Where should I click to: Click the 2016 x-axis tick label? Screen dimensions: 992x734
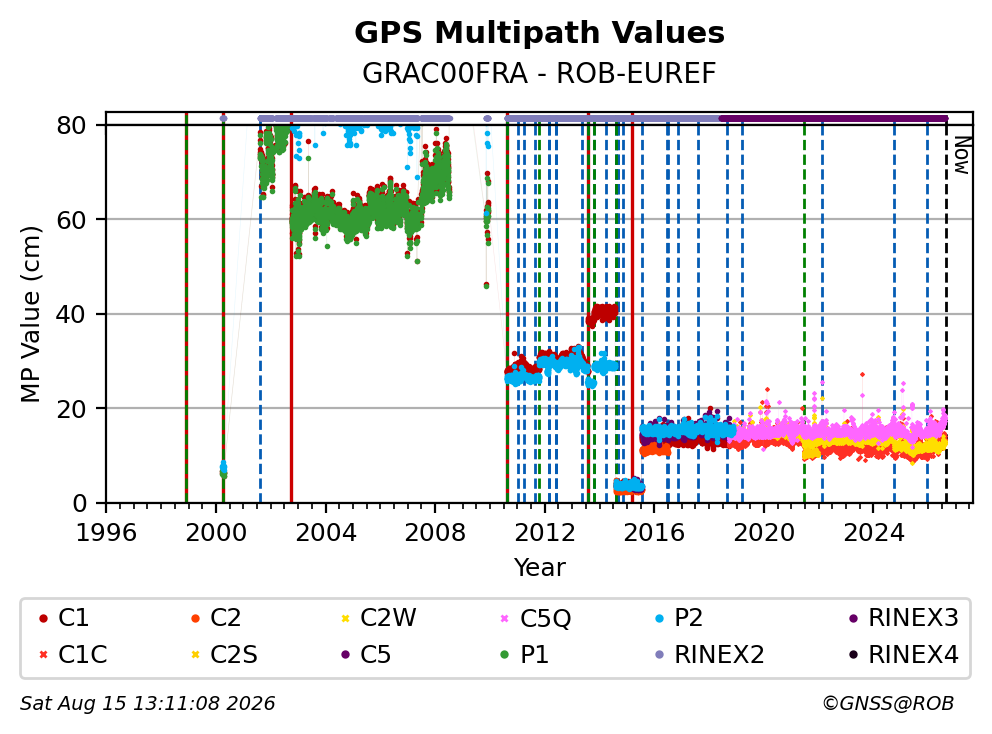coord(654,533)
